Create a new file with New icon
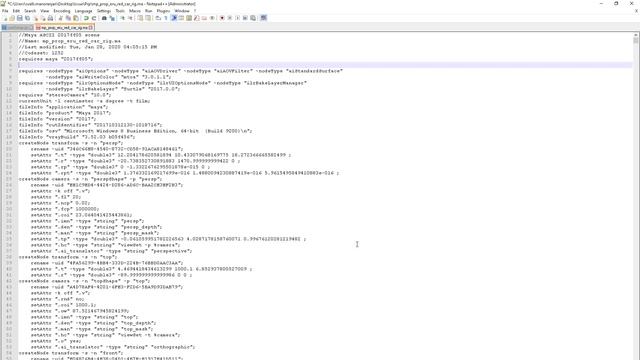 point(5,18)
